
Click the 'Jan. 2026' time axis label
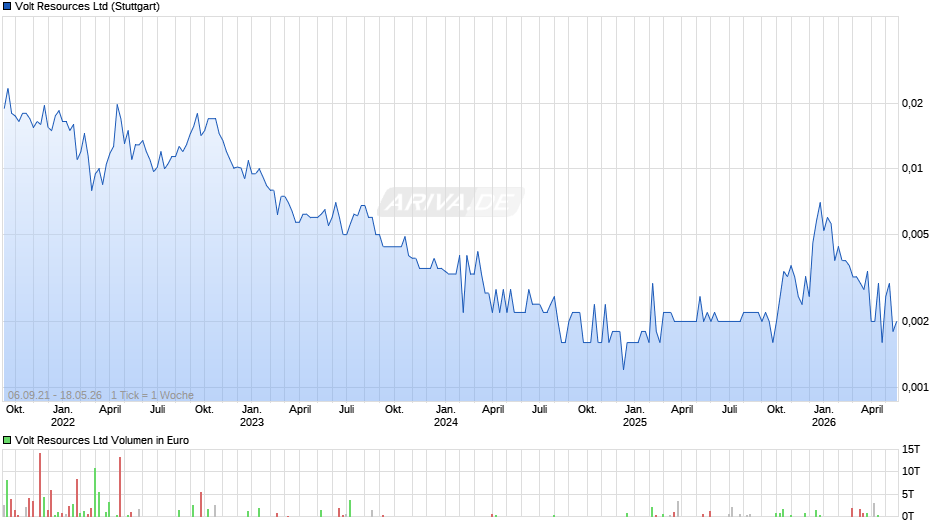coord(824,416)
